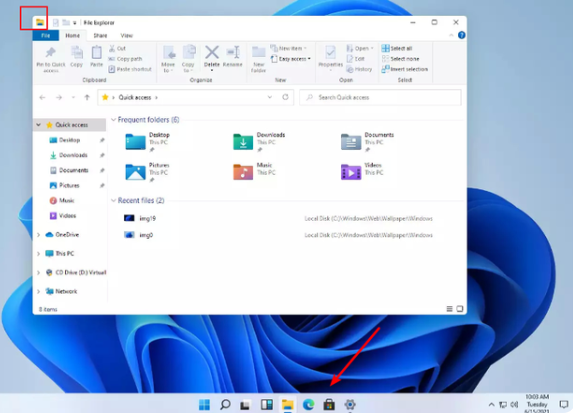Click the blue help question mark icon

point(462,35)
